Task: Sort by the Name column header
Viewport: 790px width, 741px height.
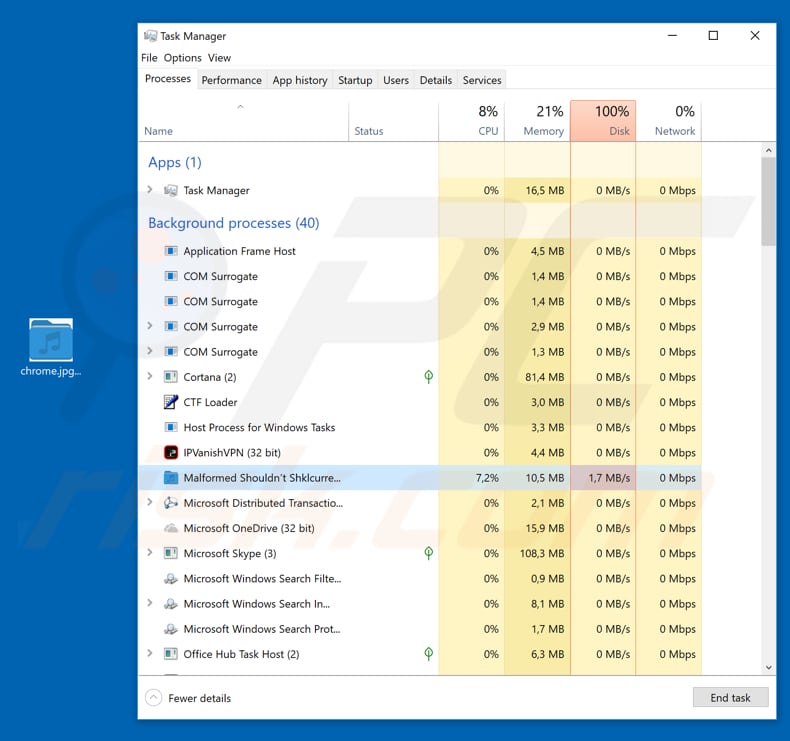Action: click(243, 121)
